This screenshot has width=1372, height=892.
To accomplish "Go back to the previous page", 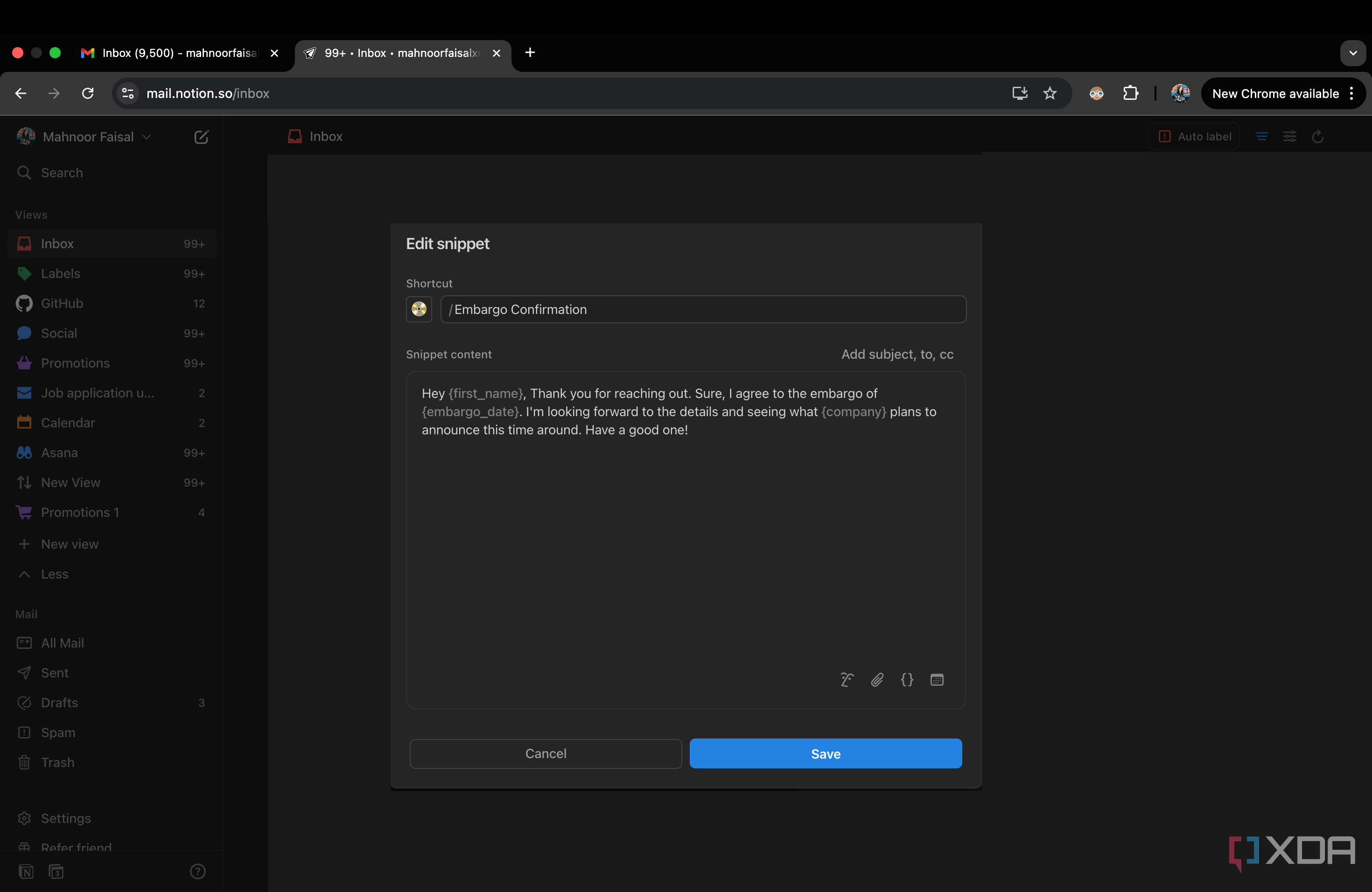I will [21, 93].
